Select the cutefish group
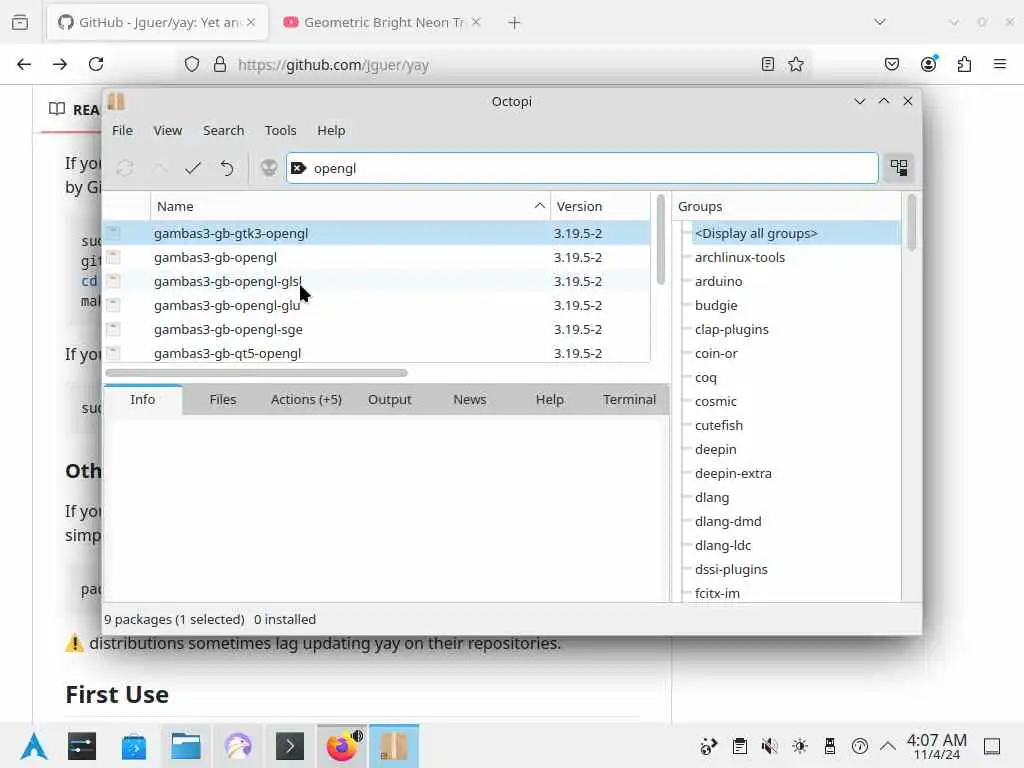Screen dimensions: 1024x768 click(718, 425)
